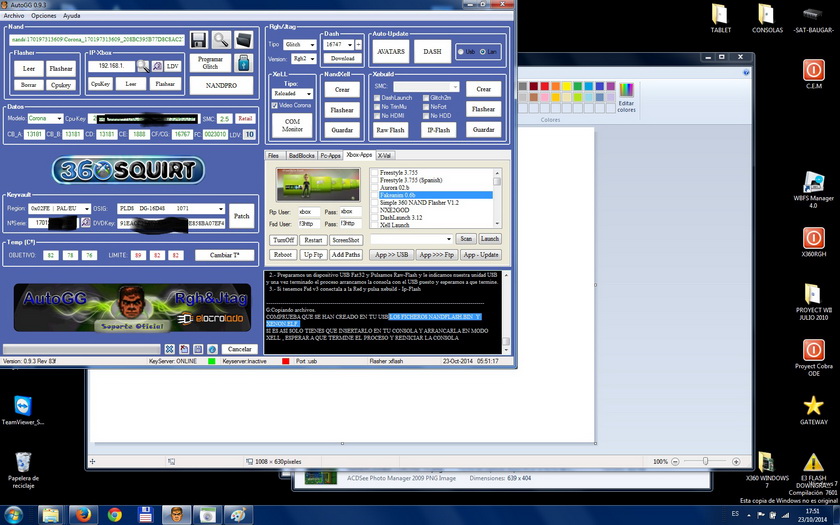The height and width of the screenshot is (525, 840).
Task: Click the blue globe icon next to Cancelar
Action: pyautogui.click(x=212, y=349)
